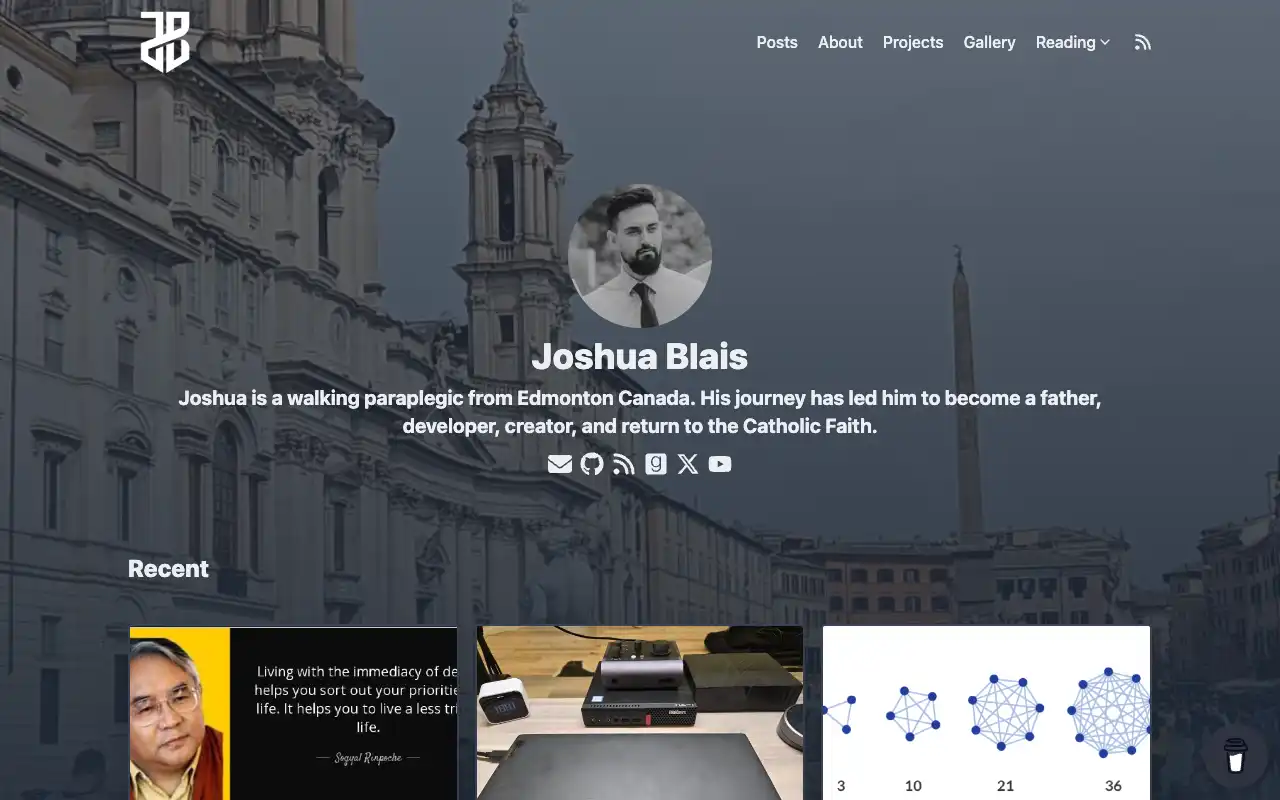Click the Buy Me a Coffee cup button
The image size is (1280, 800).
1236,756
